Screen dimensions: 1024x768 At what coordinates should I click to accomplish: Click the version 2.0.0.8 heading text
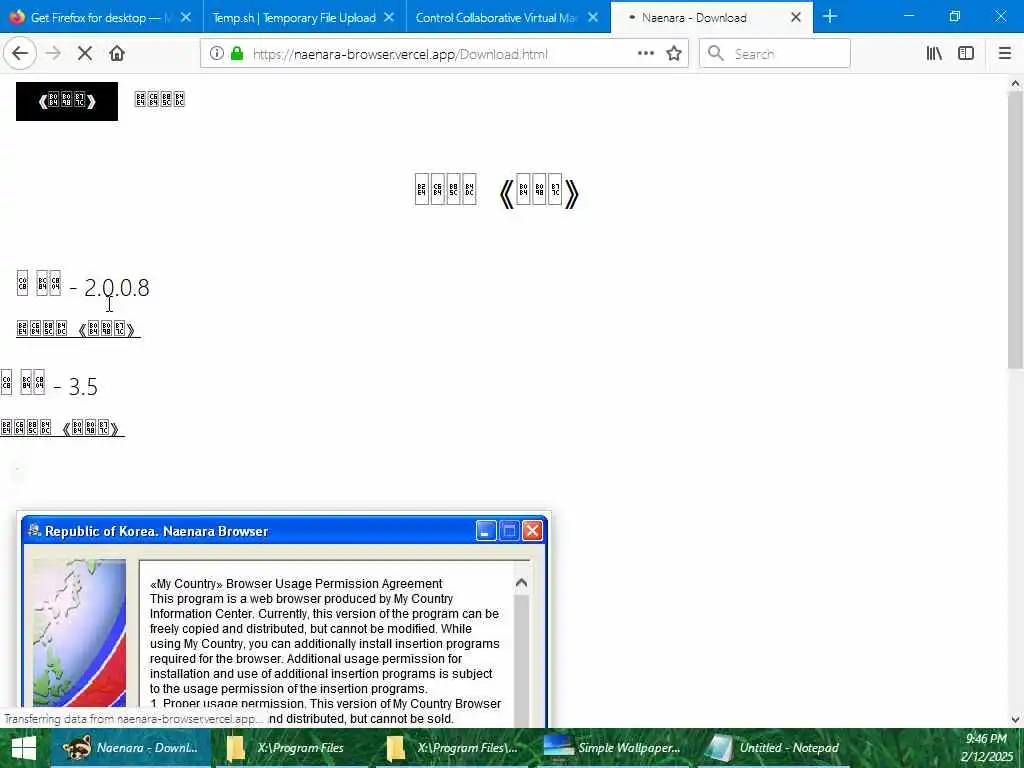click(x=83, y=286)
